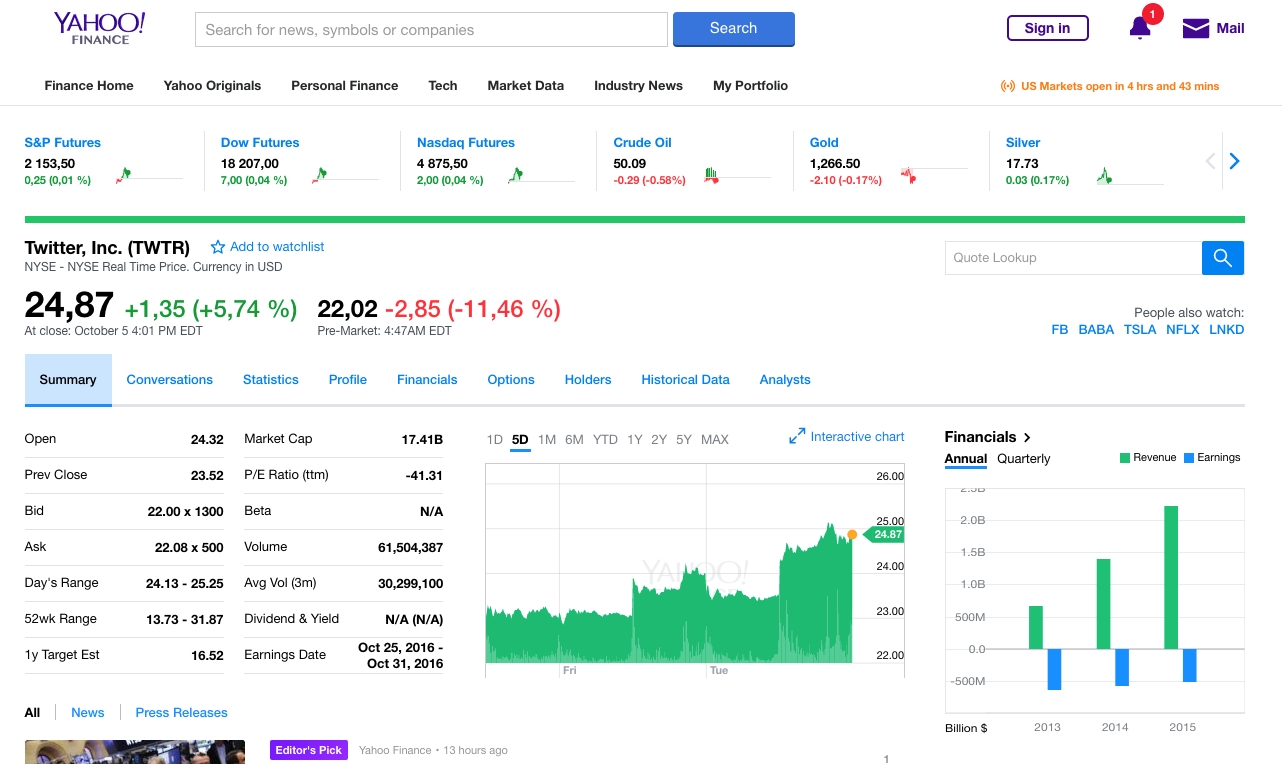The width and height of the screenshot is (1282, 764).
Task: Open the LNKD related ticker link
Action: click(1226, 330)
